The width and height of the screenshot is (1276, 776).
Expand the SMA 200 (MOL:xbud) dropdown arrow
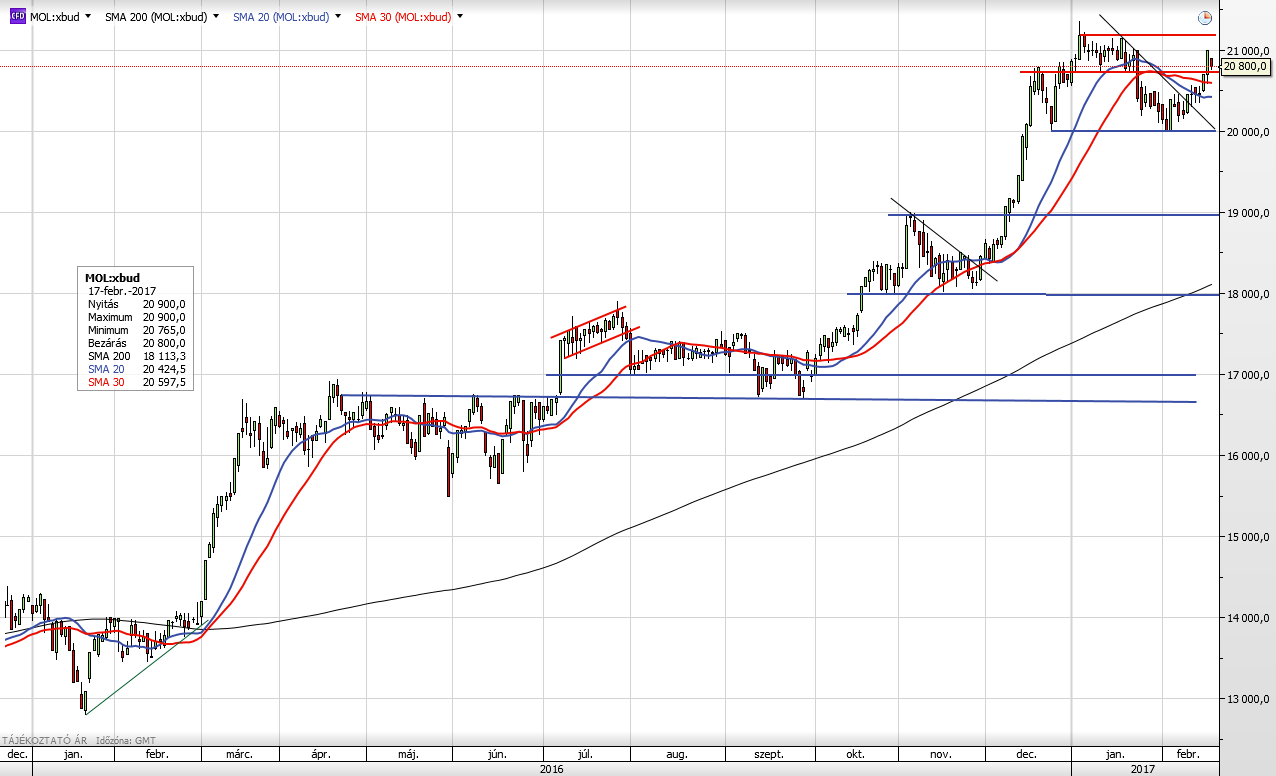(x=216, y=17)
